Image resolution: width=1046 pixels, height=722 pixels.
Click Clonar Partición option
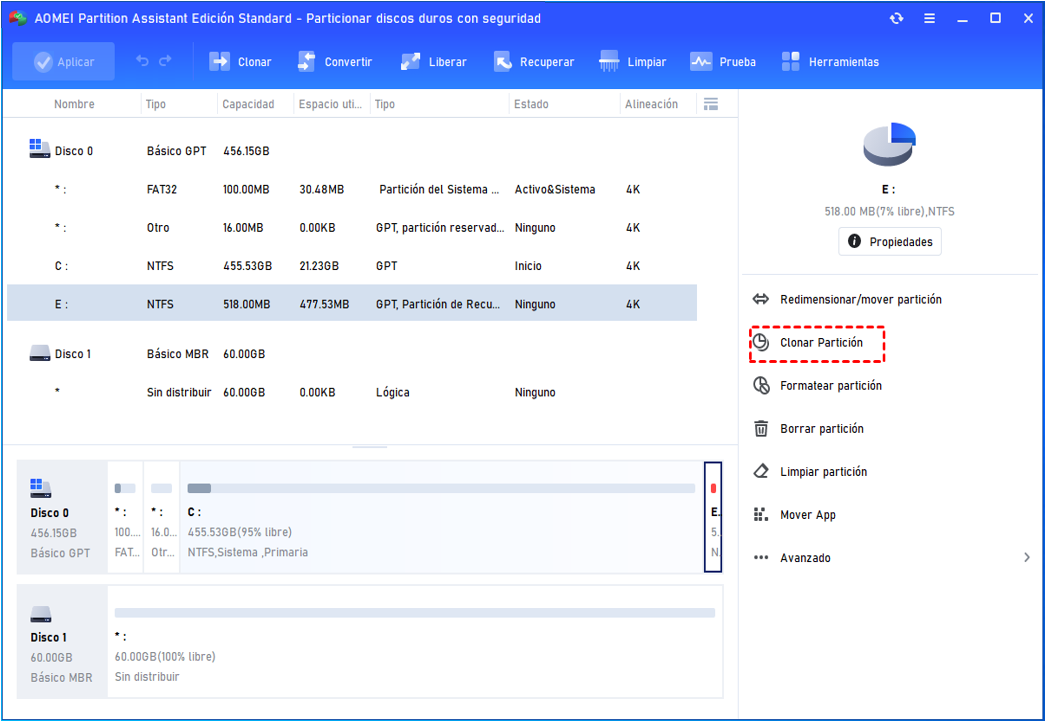point(821,342)
